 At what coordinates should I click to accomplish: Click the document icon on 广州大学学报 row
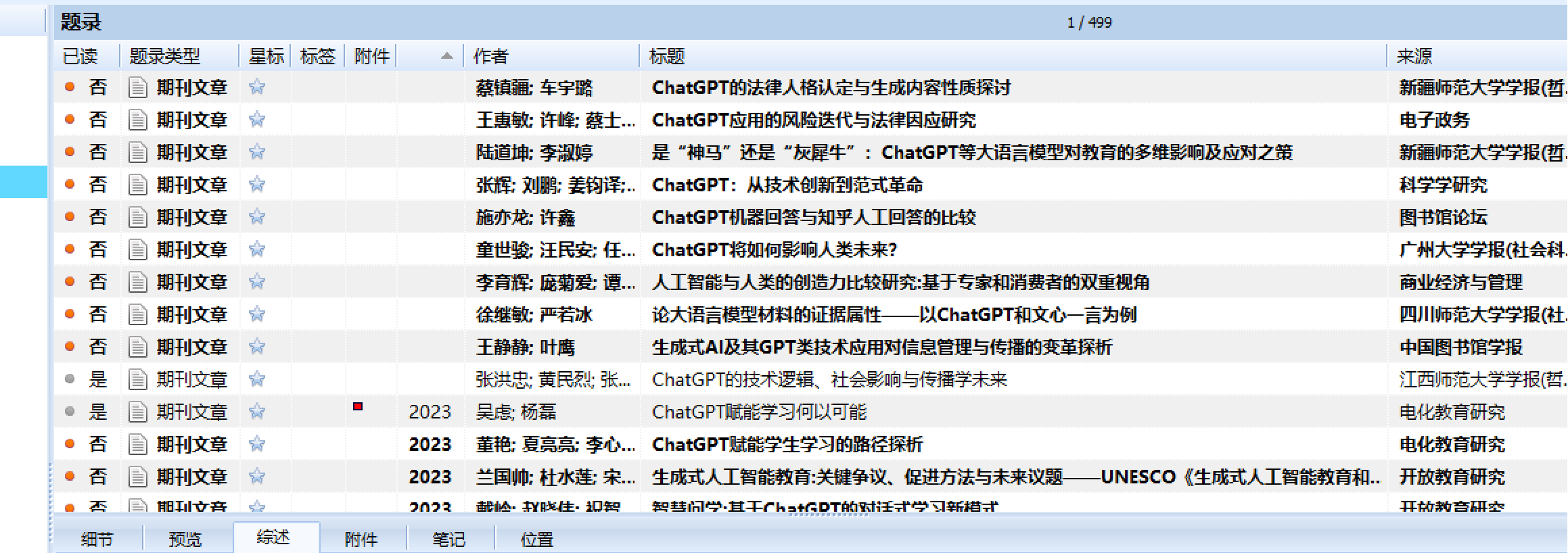tap(138, 249)
